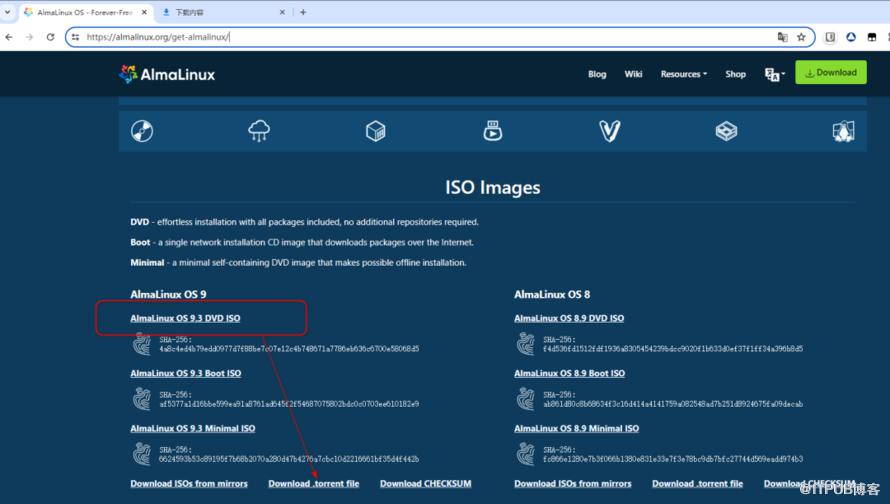Open the tab search dropdown arrow
The image size is (890, 504).
click(9, 12)
